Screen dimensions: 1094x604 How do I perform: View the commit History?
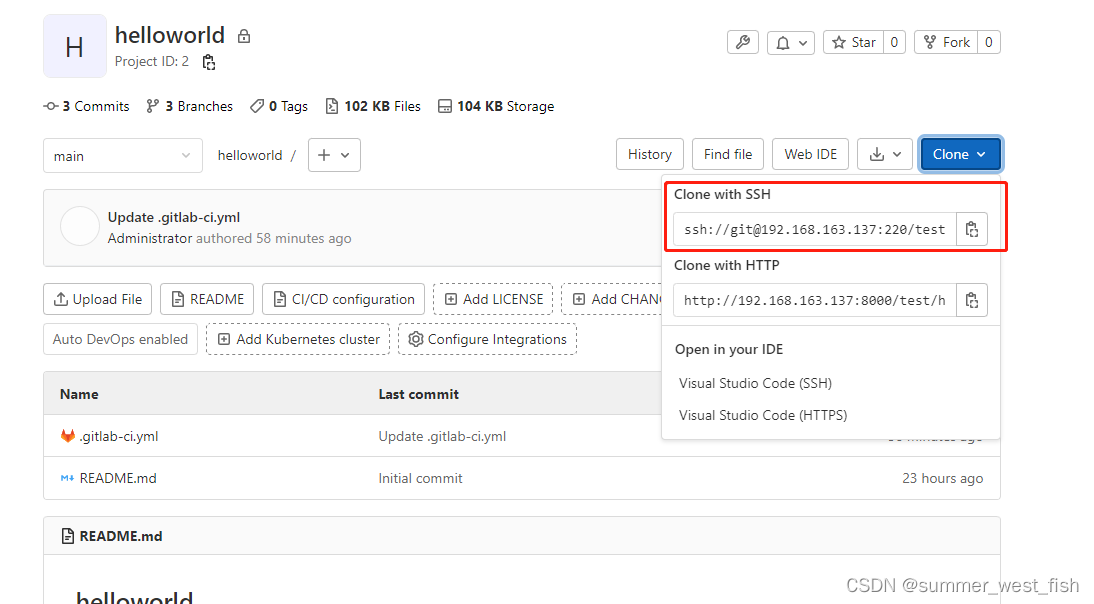tap(649, 154)
